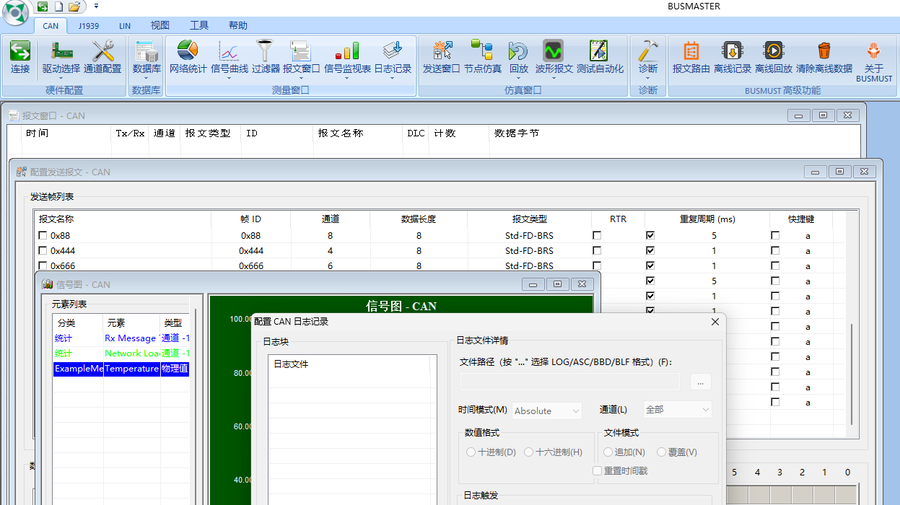The width and height of the screenshot is (900, 505).
Task: Toggle 重置时间戳 reset timestamp checkbox
Action: tap(598, 471)
